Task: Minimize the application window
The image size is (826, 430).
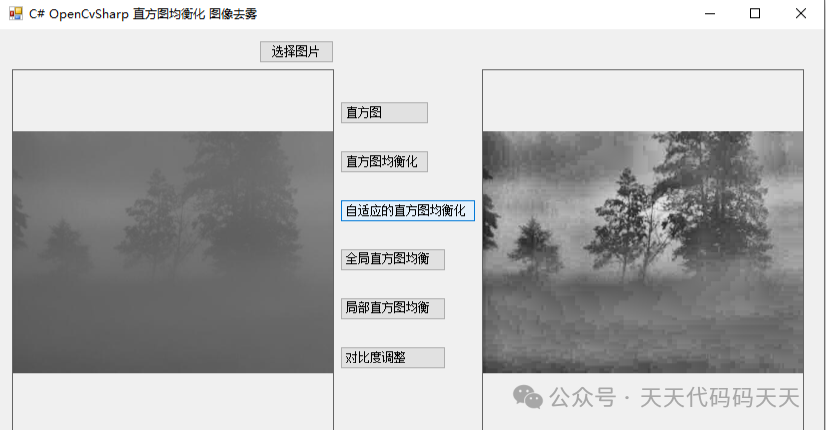Action: coord(710,14)
